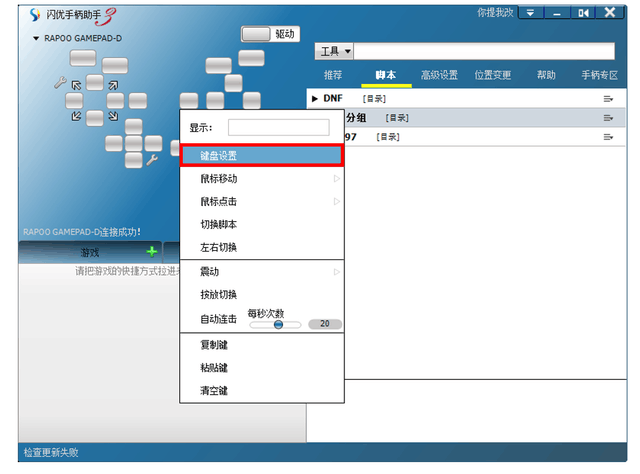
Task: Adjust the 每秒次数 slider handle
Action: (x=278, y=325)
